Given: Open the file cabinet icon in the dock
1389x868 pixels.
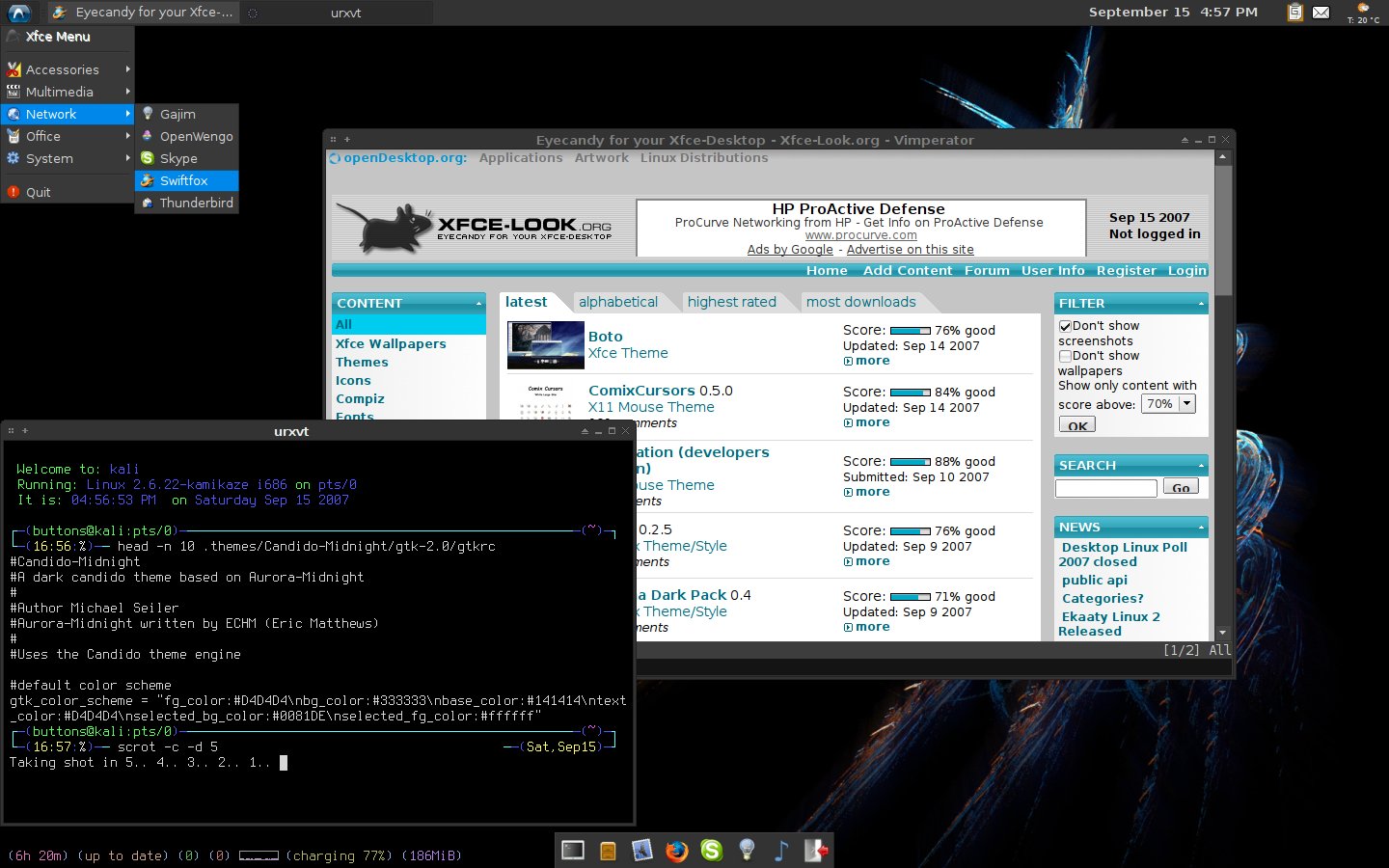Looking at the screenshot, I should (608, 851).
